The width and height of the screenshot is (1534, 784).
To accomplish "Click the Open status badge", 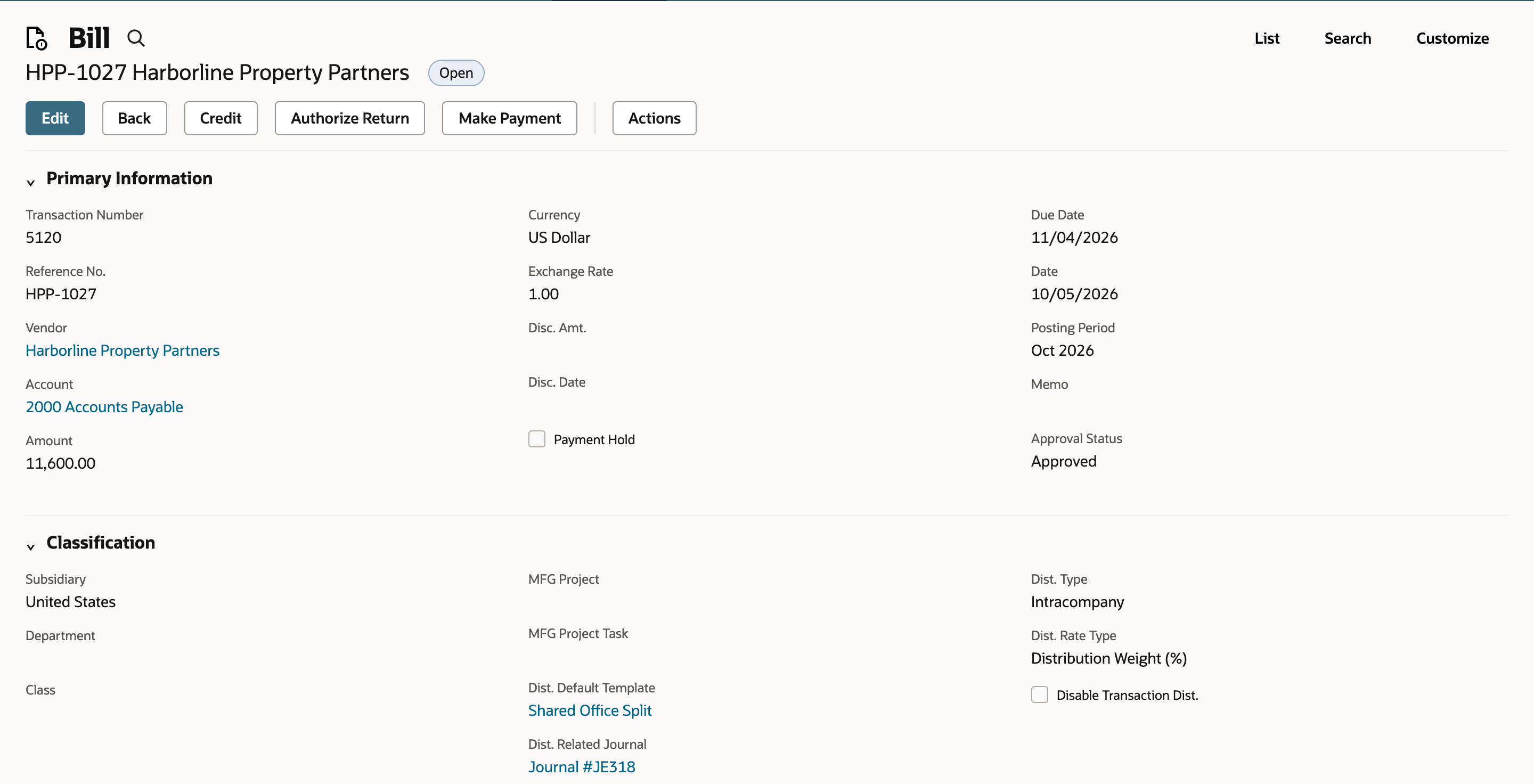I will pos(456,72).
